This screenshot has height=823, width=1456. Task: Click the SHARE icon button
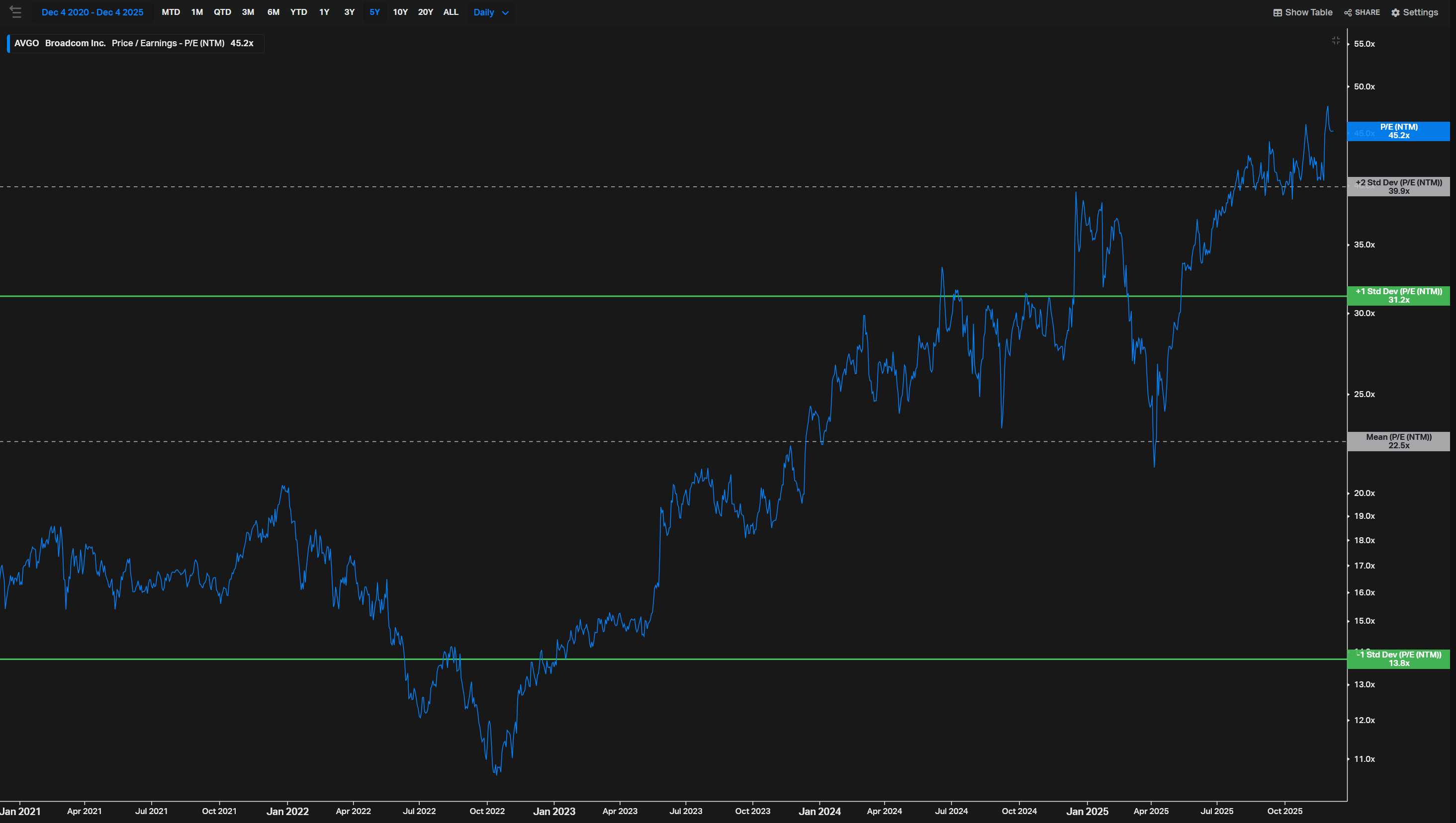pyautogui.click(x=1348, y=12)
